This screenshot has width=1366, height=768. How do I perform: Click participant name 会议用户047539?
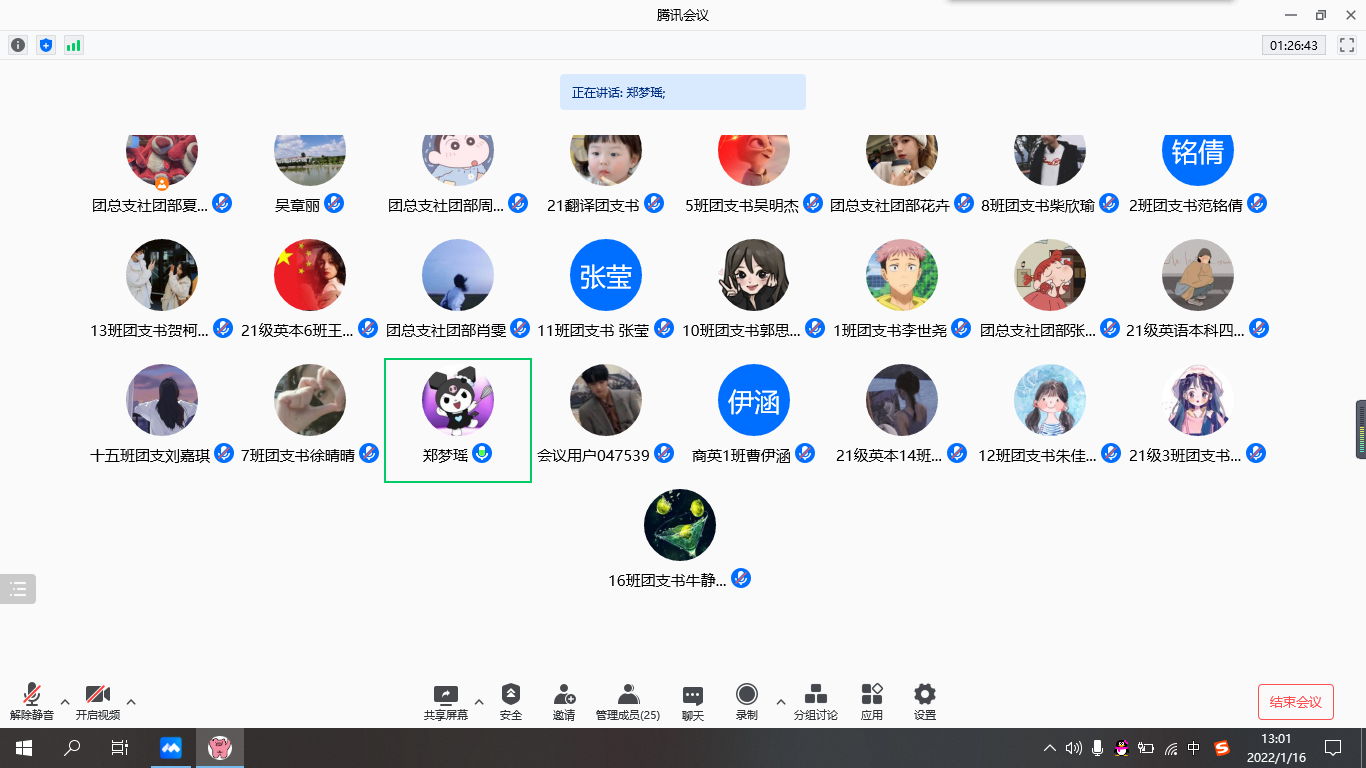point(593,455)
